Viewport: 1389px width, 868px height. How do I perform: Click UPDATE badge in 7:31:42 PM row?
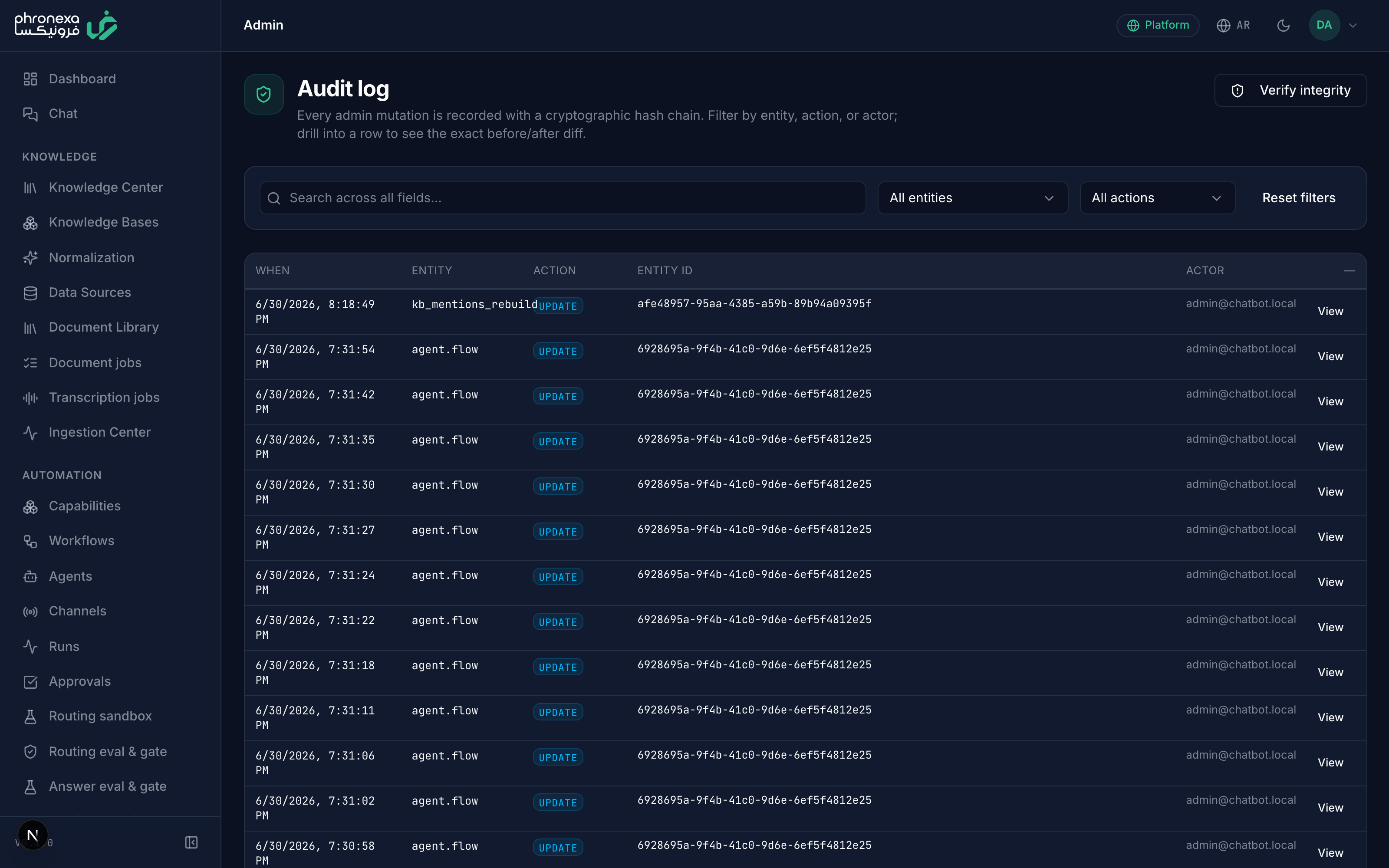pos(558,396)
